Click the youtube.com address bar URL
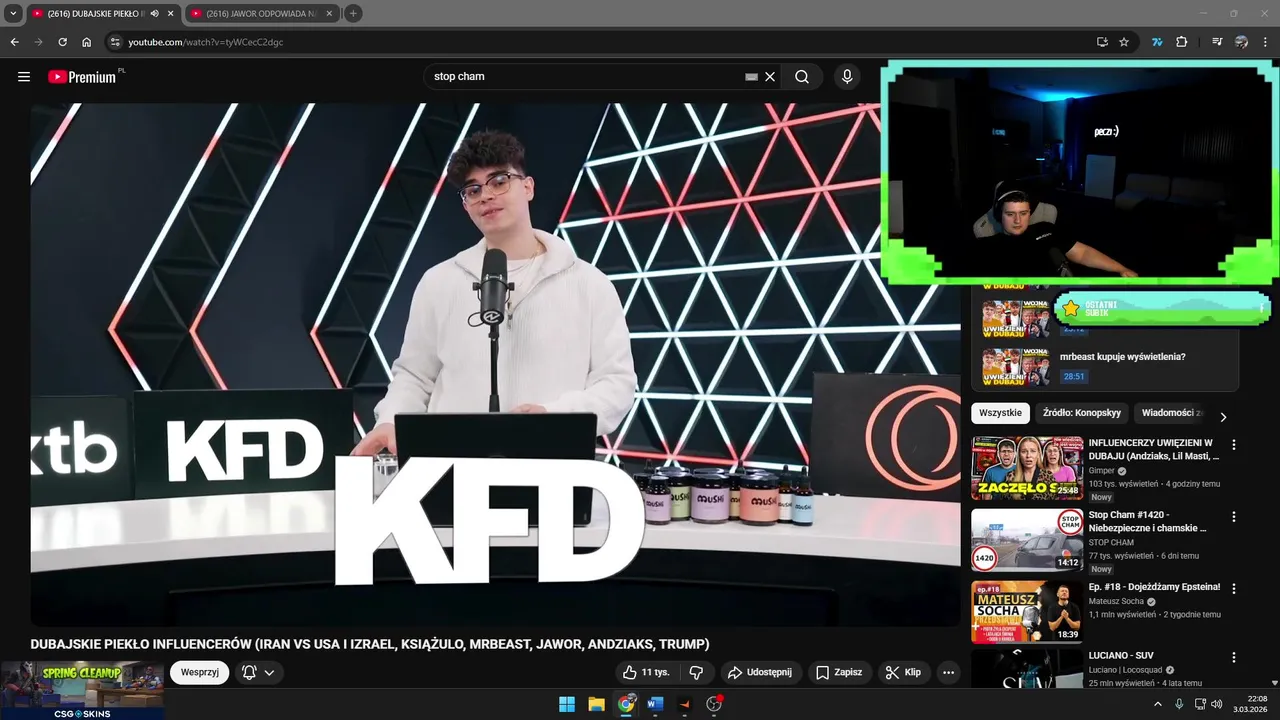Viewport: 1280px width, 720px height. pos(205,42)
